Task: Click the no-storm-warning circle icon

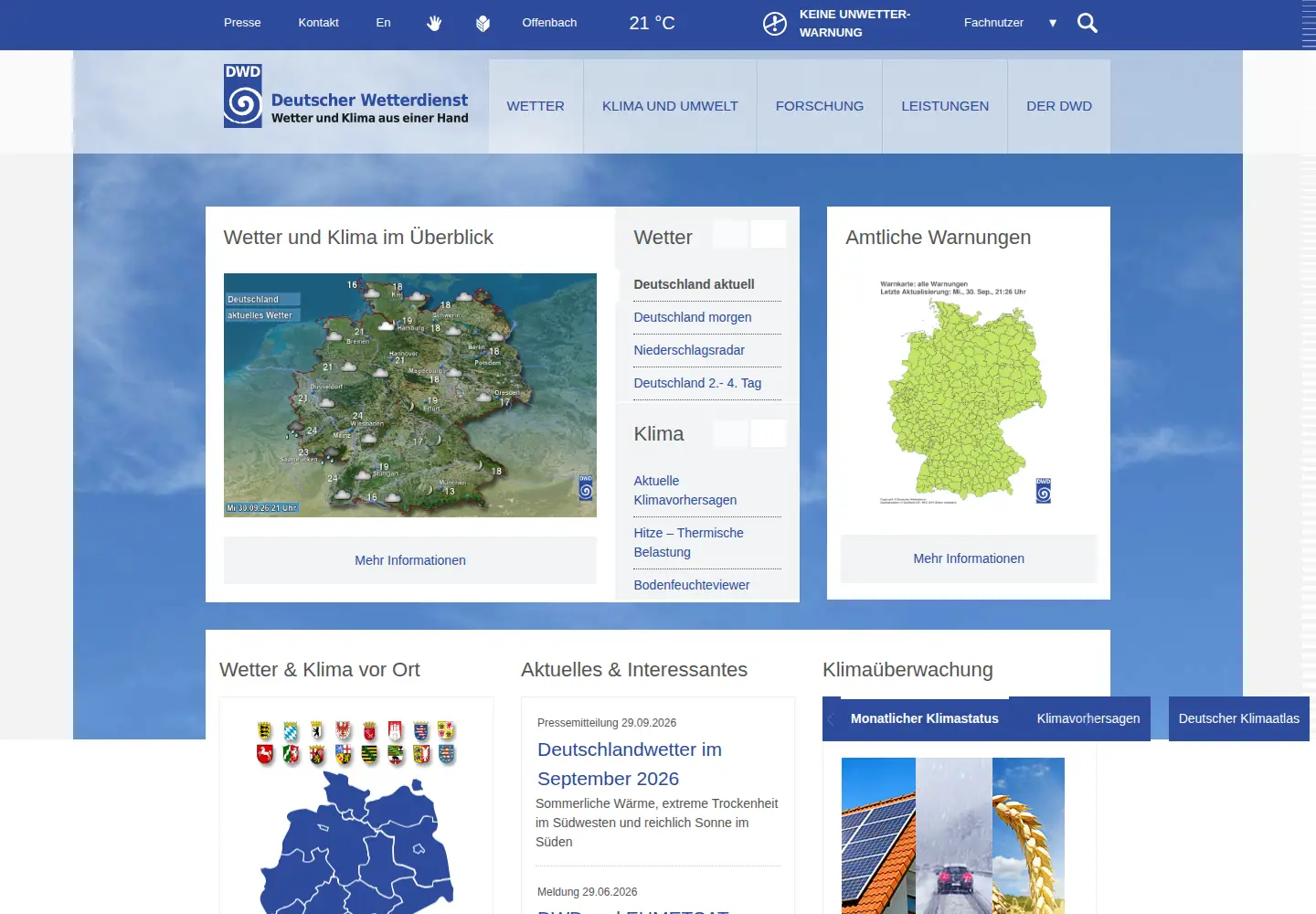Action: 775,24
